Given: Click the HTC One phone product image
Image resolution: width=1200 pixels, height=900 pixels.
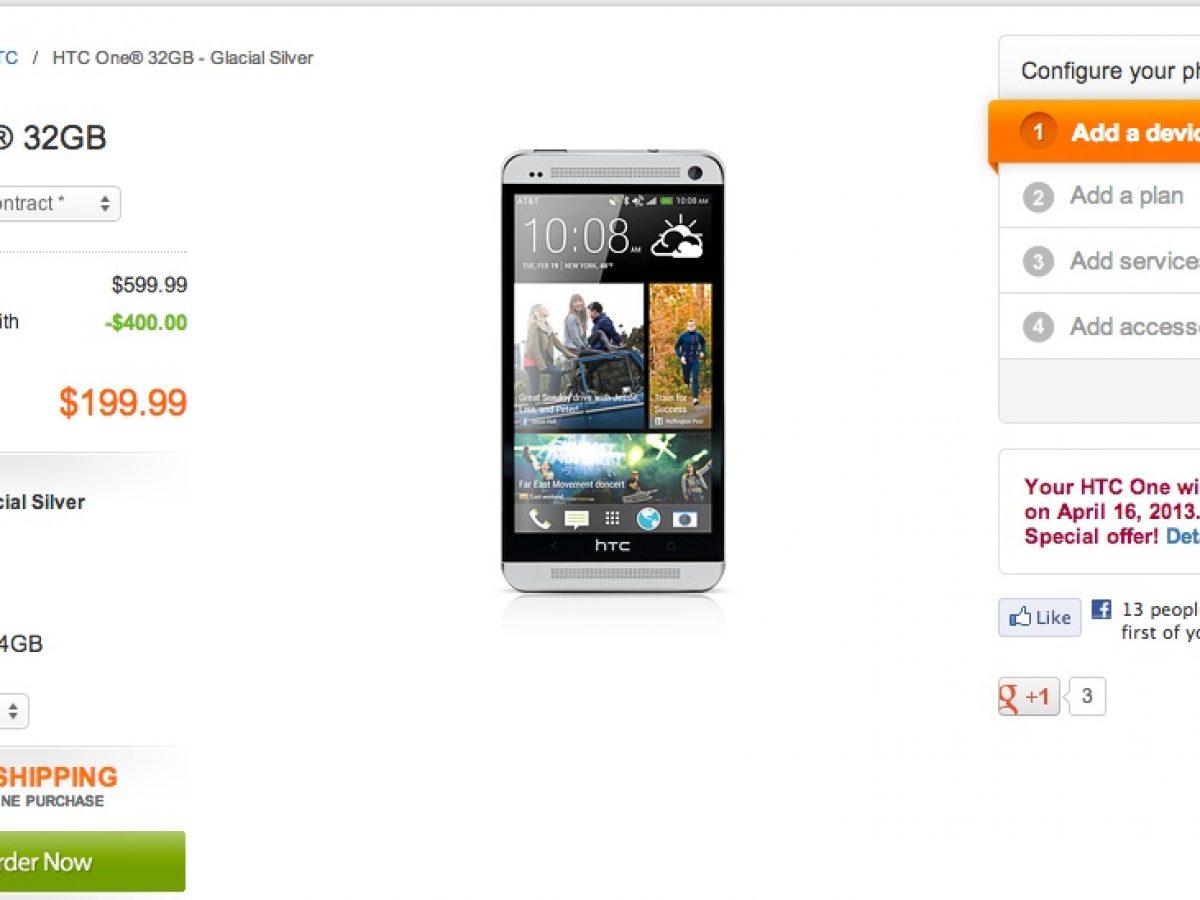Looking at the screenshot, I should [612, 370].
